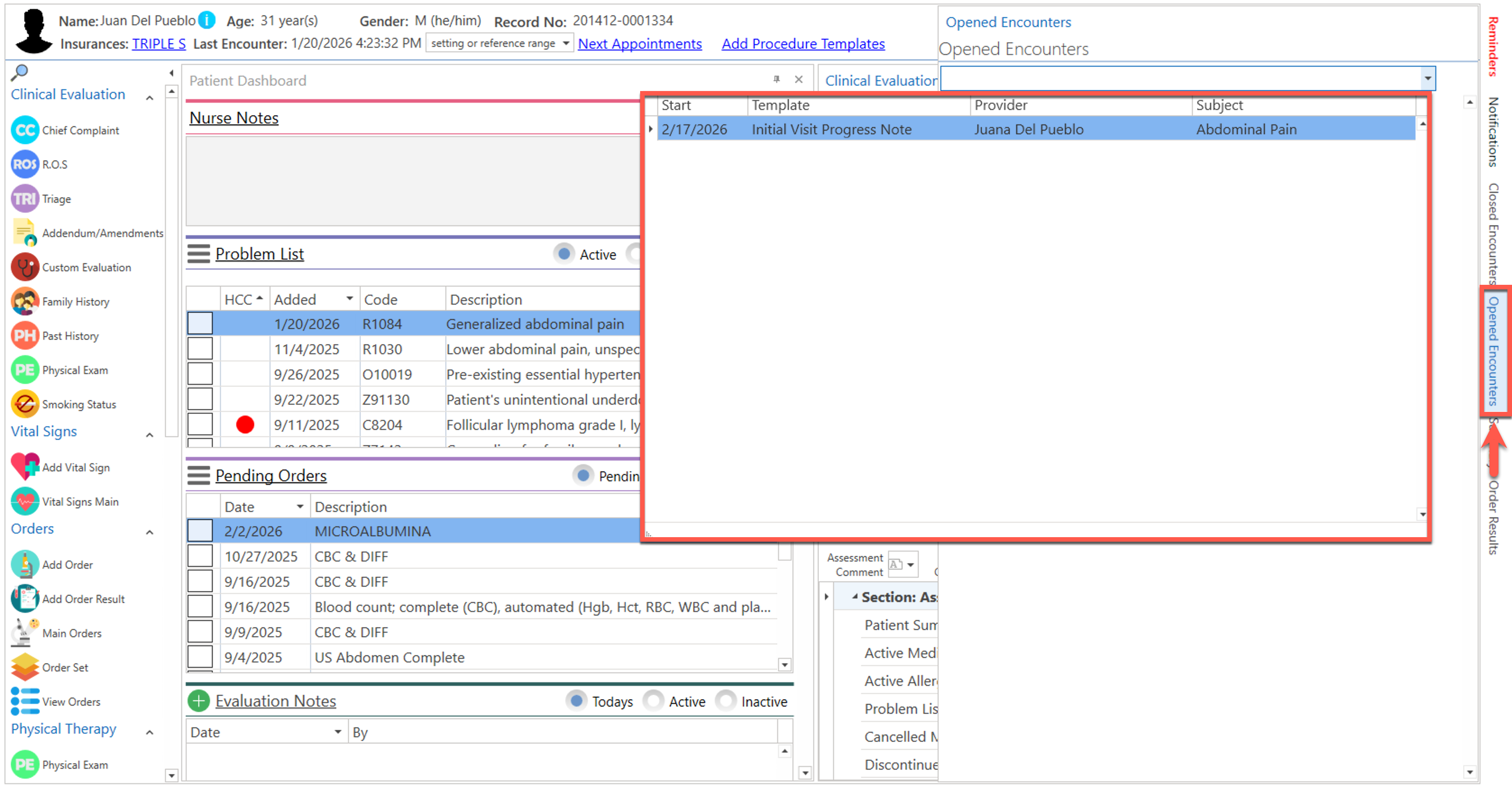Click the R.O.S icon in sidebar

tap(25, 164)
